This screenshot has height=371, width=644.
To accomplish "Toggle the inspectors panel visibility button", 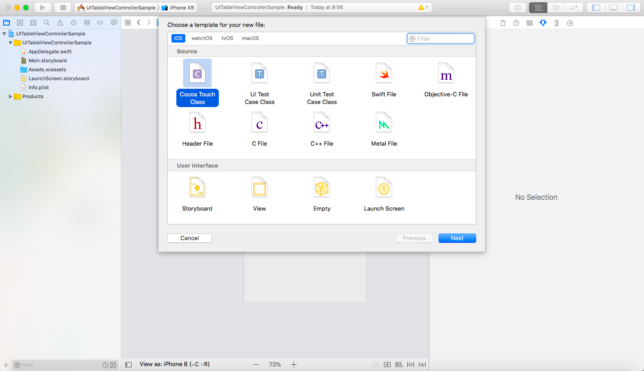I will click(631, 7).
